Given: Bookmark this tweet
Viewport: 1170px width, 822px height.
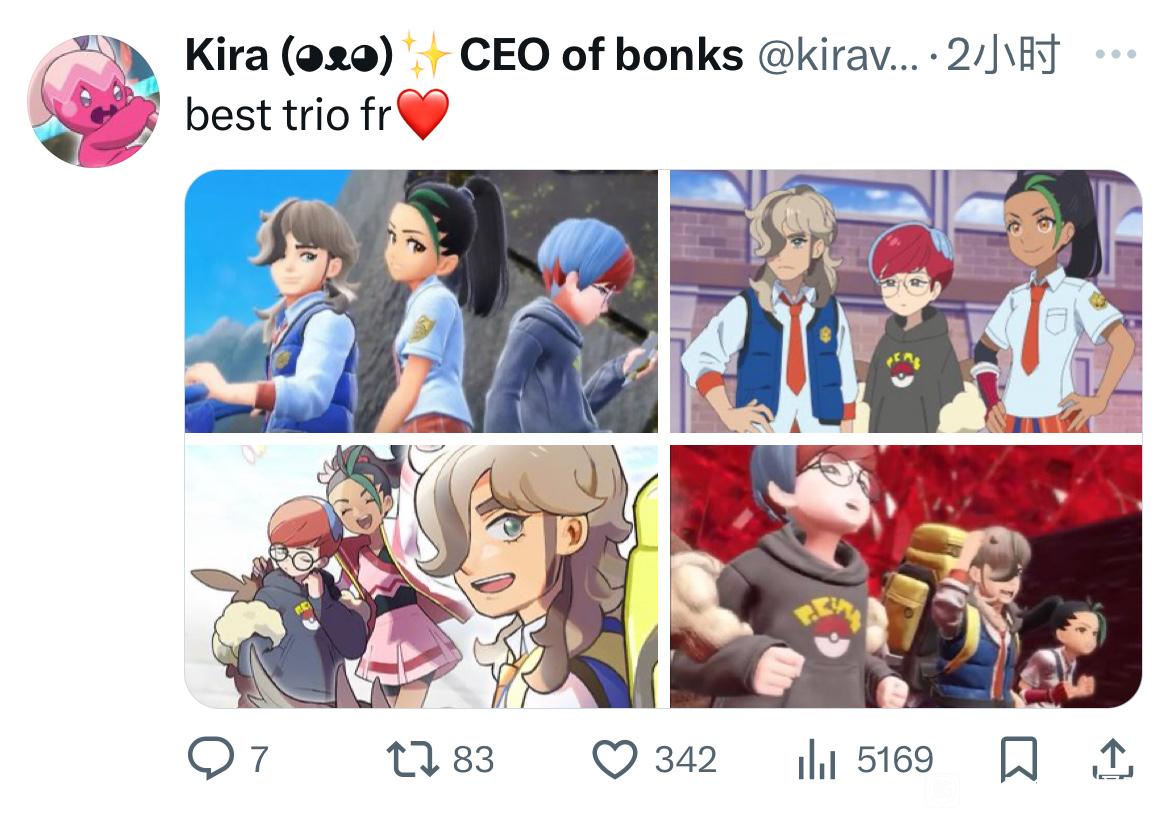Looking at the screenshot, I should (1019, 759).
